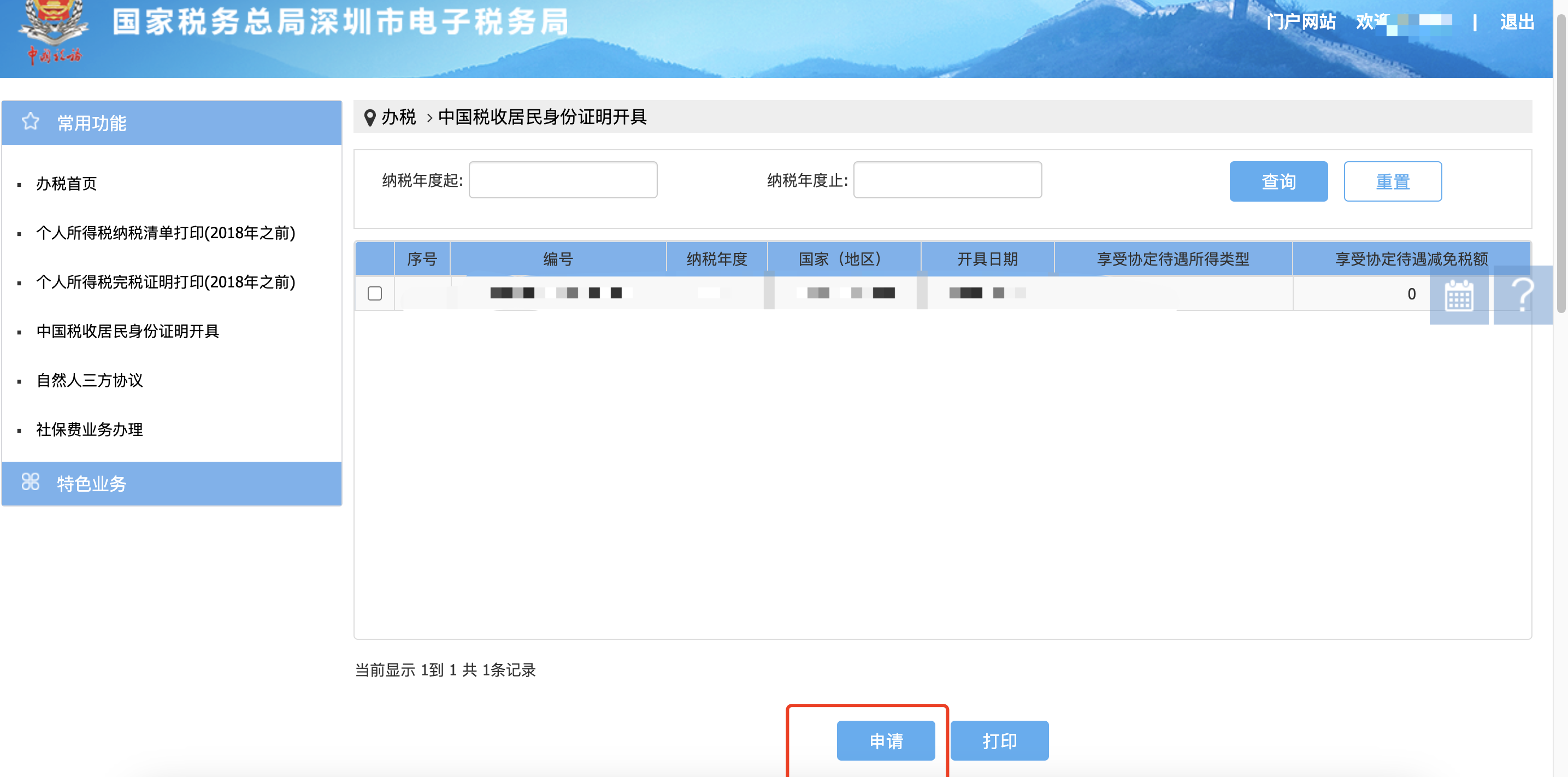Click the 查询 button

tap(1278, 181)
